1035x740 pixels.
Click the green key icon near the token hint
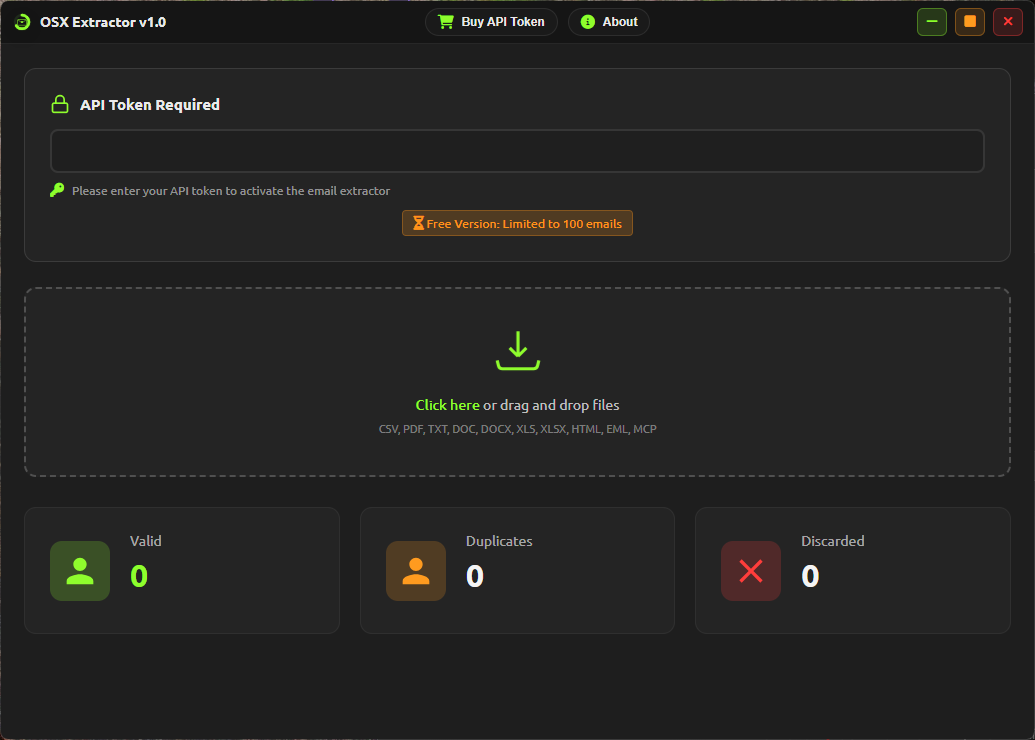[57, 190]
